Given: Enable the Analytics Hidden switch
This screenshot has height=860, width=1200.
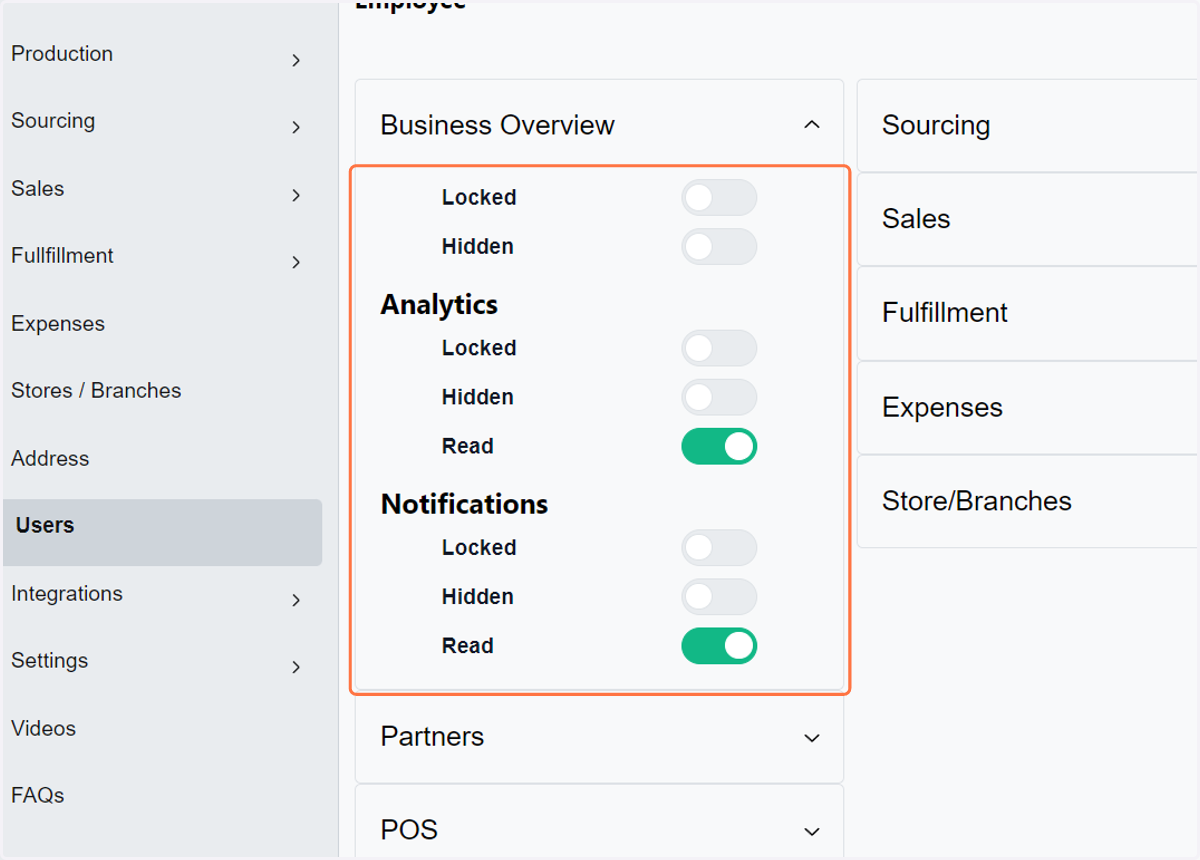Looking at the screenshot, I should click(719, 397).
